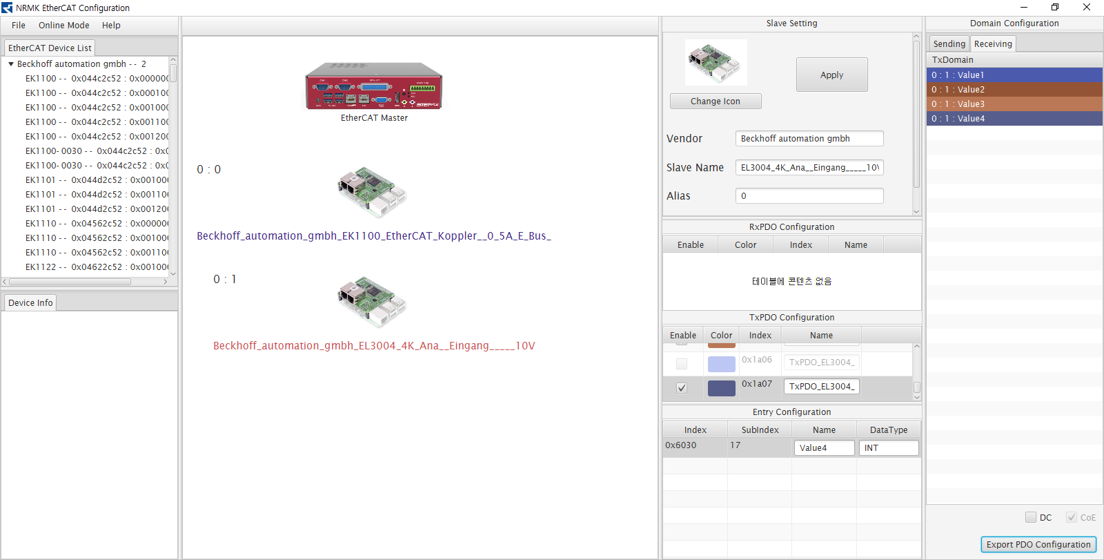The width and height of the screenshot is (1104, 560).
Task: Click the light lavender swatch for 0x1a06
Action: (722, 364)
